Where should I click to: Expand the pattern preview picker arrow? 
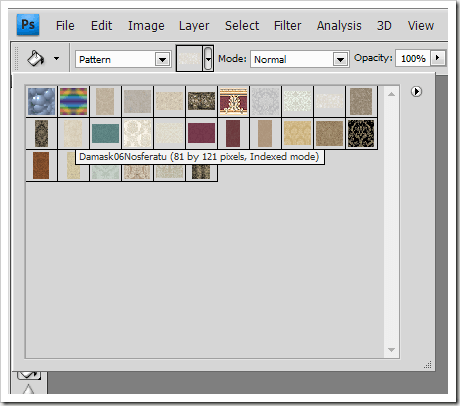[x=208, y=58]
